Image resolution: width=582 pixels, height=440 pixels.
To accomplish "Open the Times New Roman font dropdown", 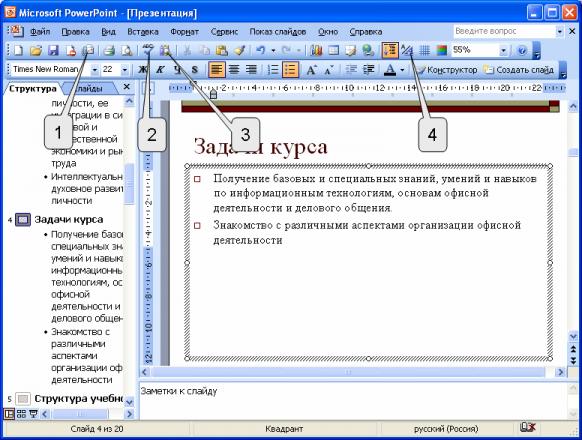I will 95,69.
